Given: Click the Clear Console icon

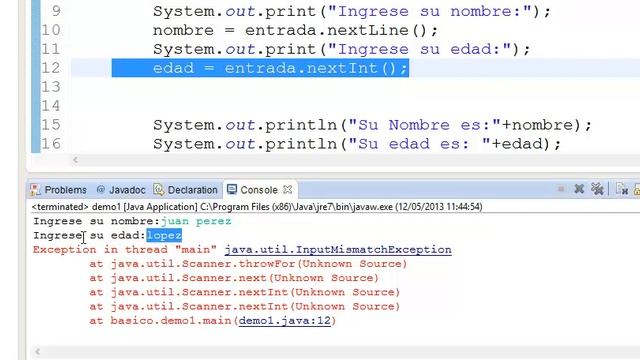Looking at the screenshot, I should 622,189.
